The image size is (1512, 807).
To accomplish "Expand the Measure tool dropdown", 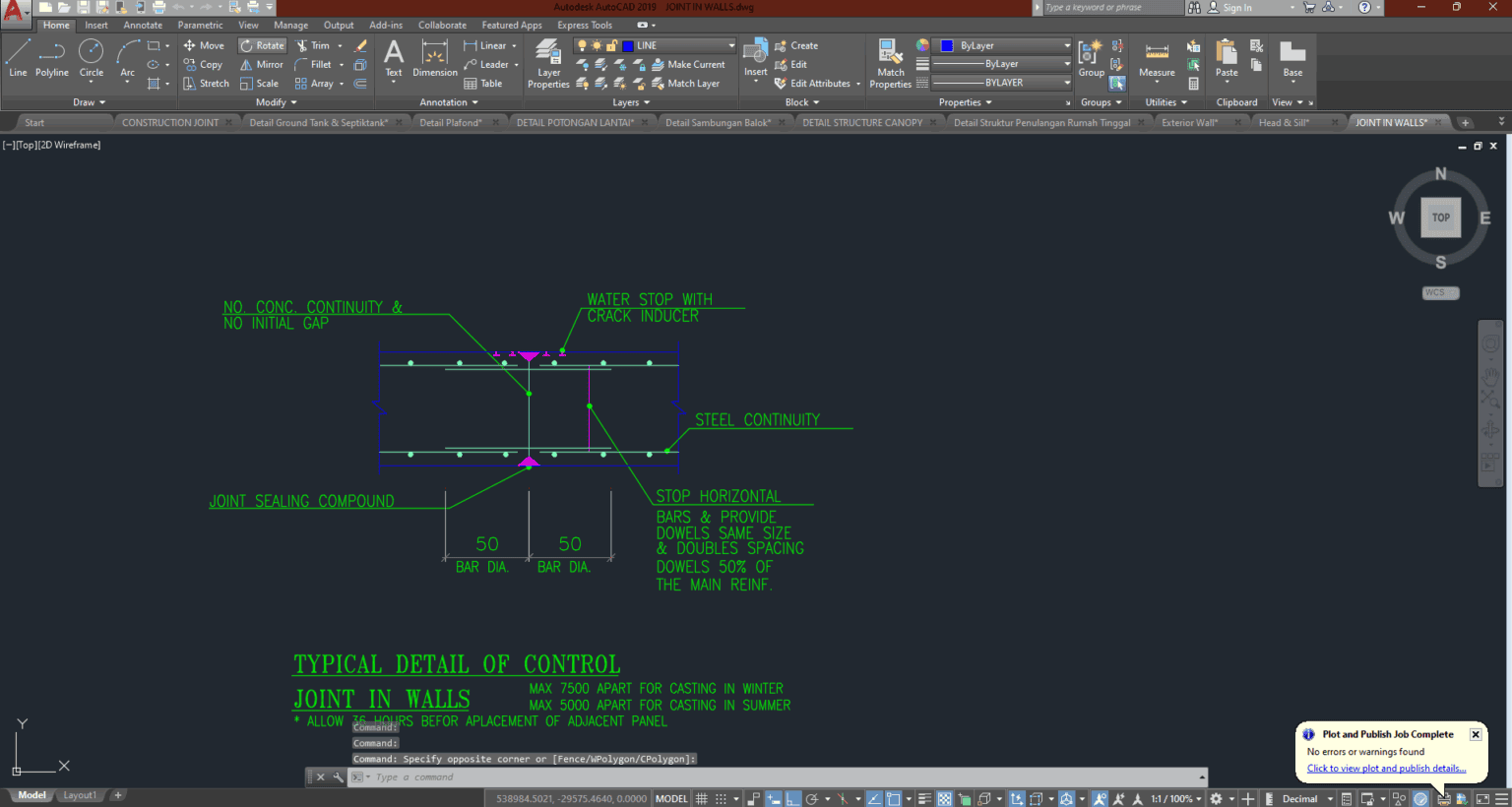I will [x=1157, y=82].
